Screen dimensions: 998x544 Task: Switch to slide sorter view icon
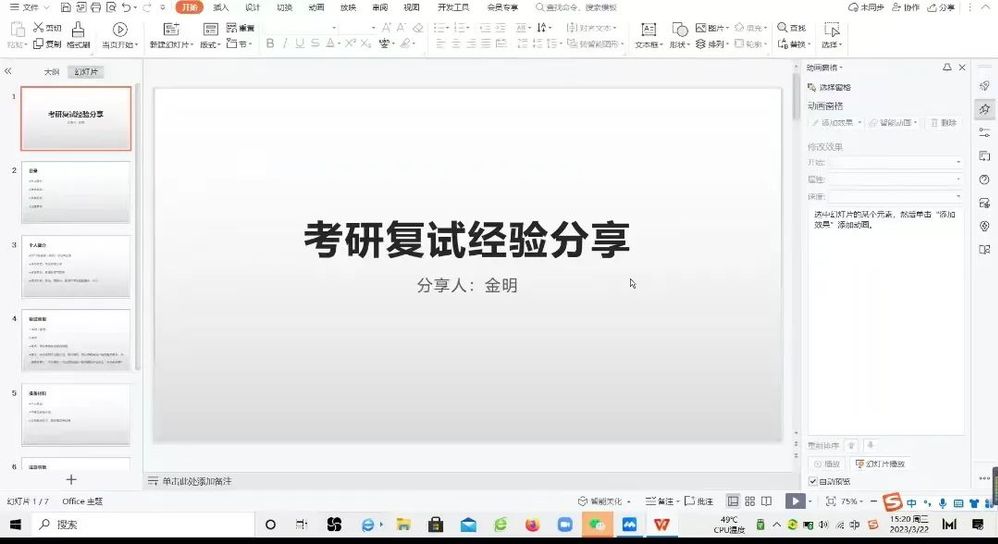pos(749,501)
